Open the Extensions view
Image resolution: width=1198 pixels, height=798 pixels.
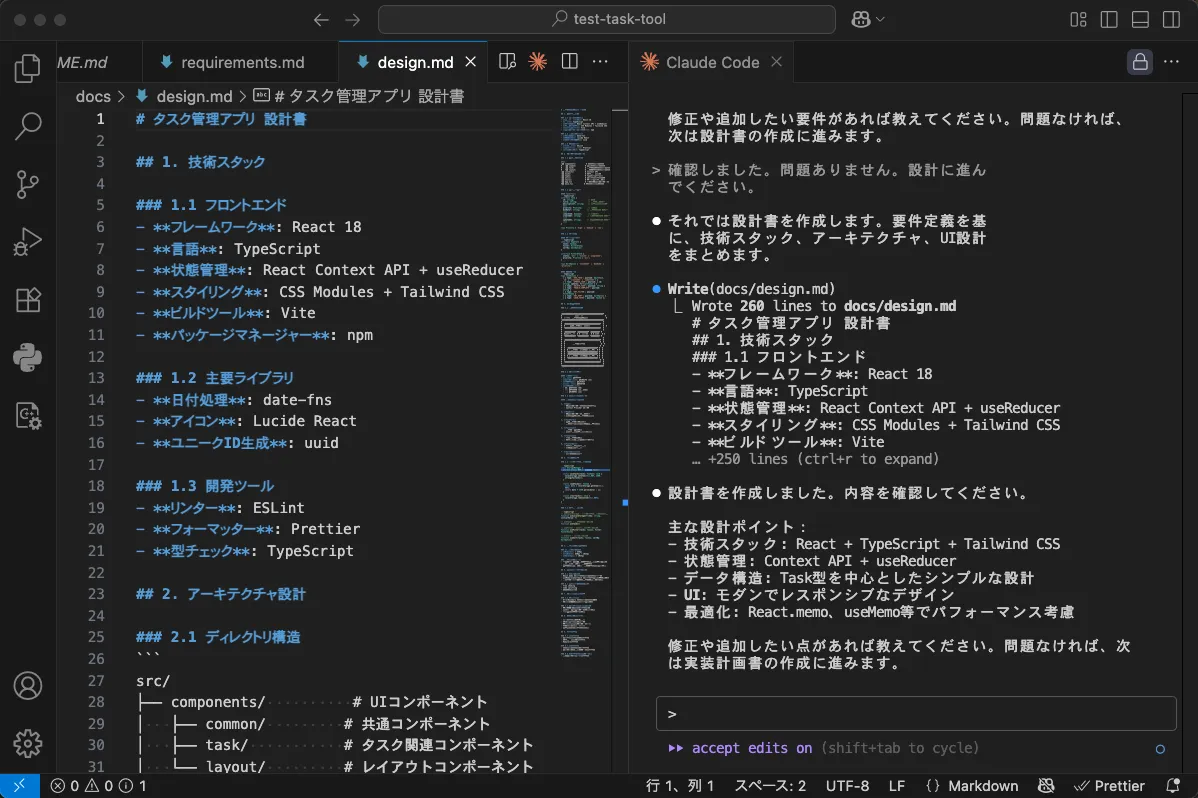[x=28, y=300]
